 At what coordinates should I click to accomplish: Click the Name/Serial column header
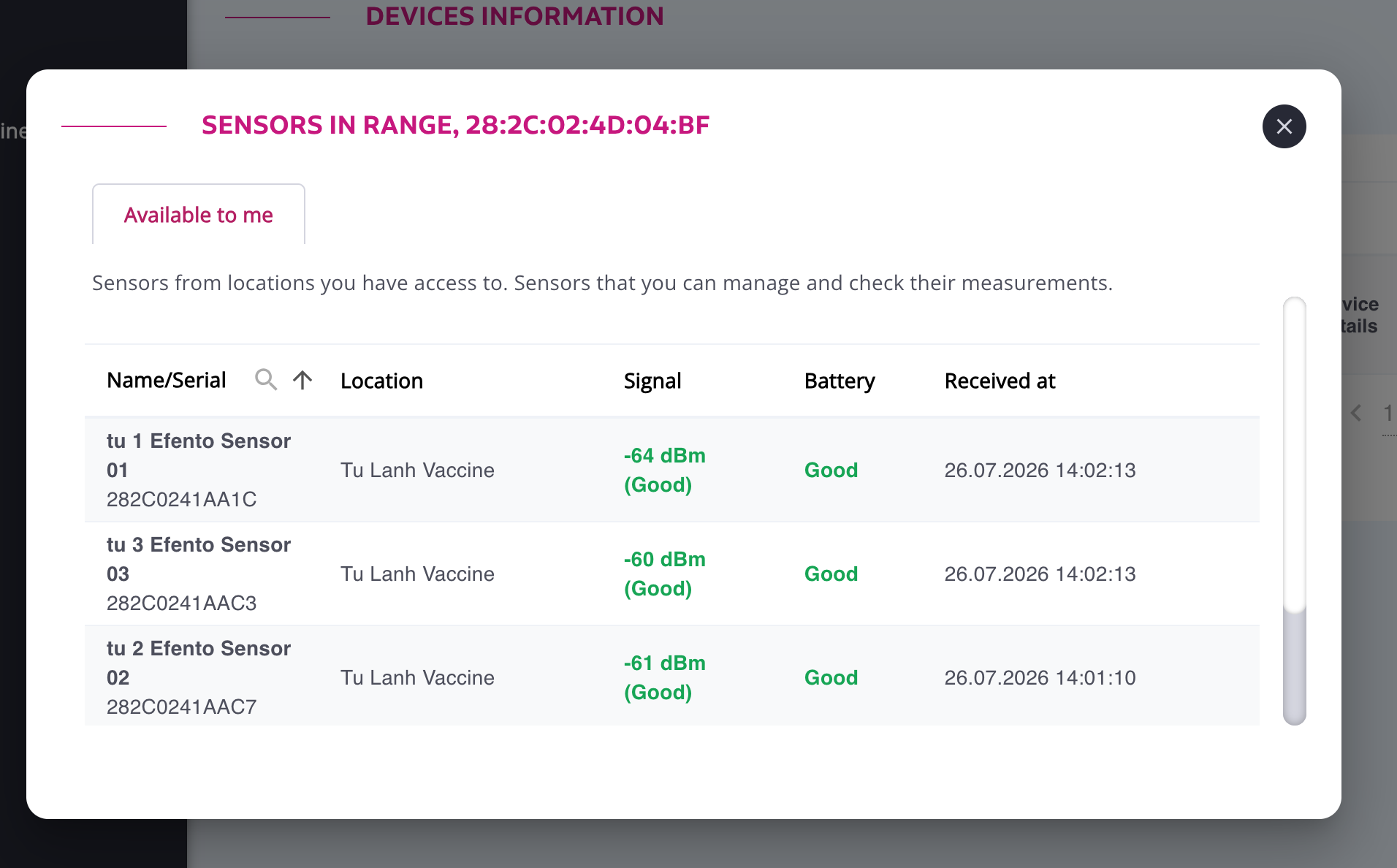point(166,380)
